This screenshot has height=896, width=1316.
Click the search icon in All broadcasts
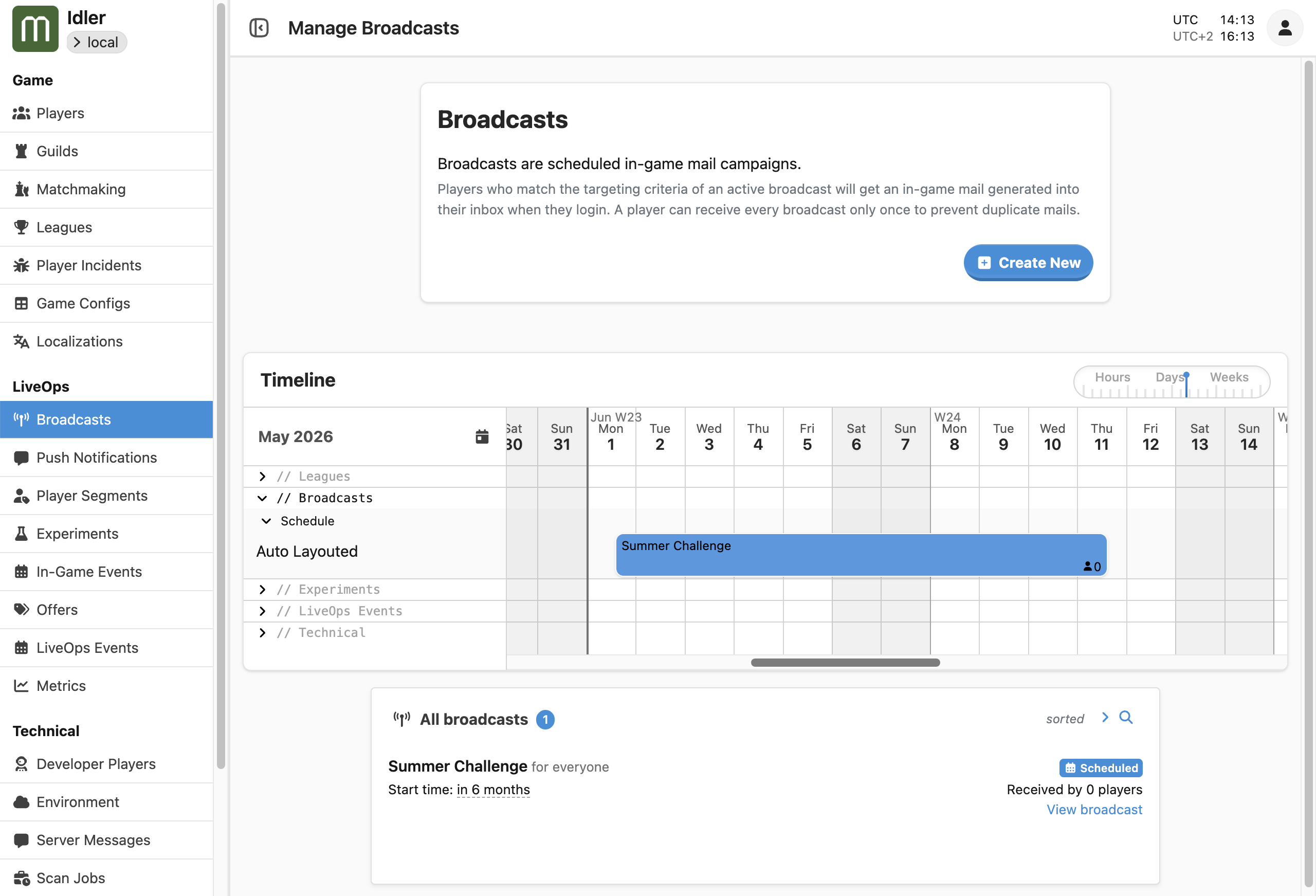(1126, 718)
